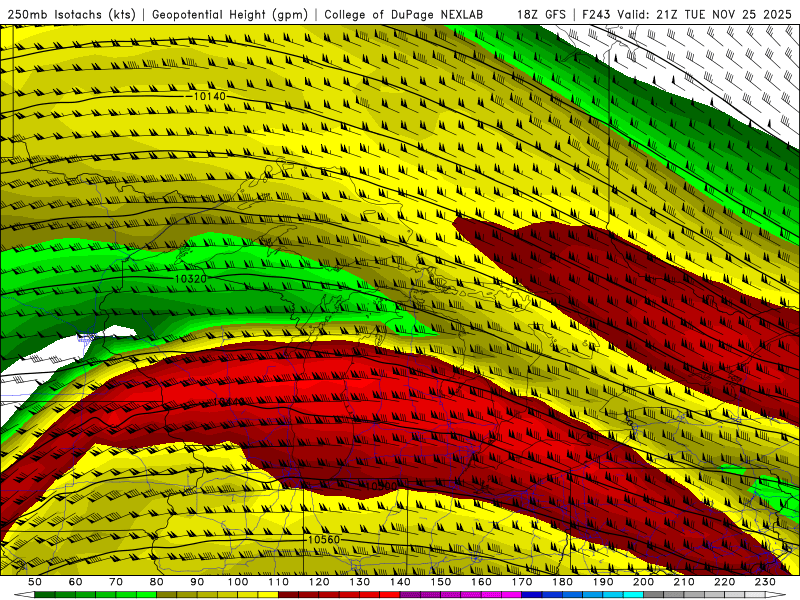
Task: Click the 70 value on the color scale
Action: tap(116, 582)
